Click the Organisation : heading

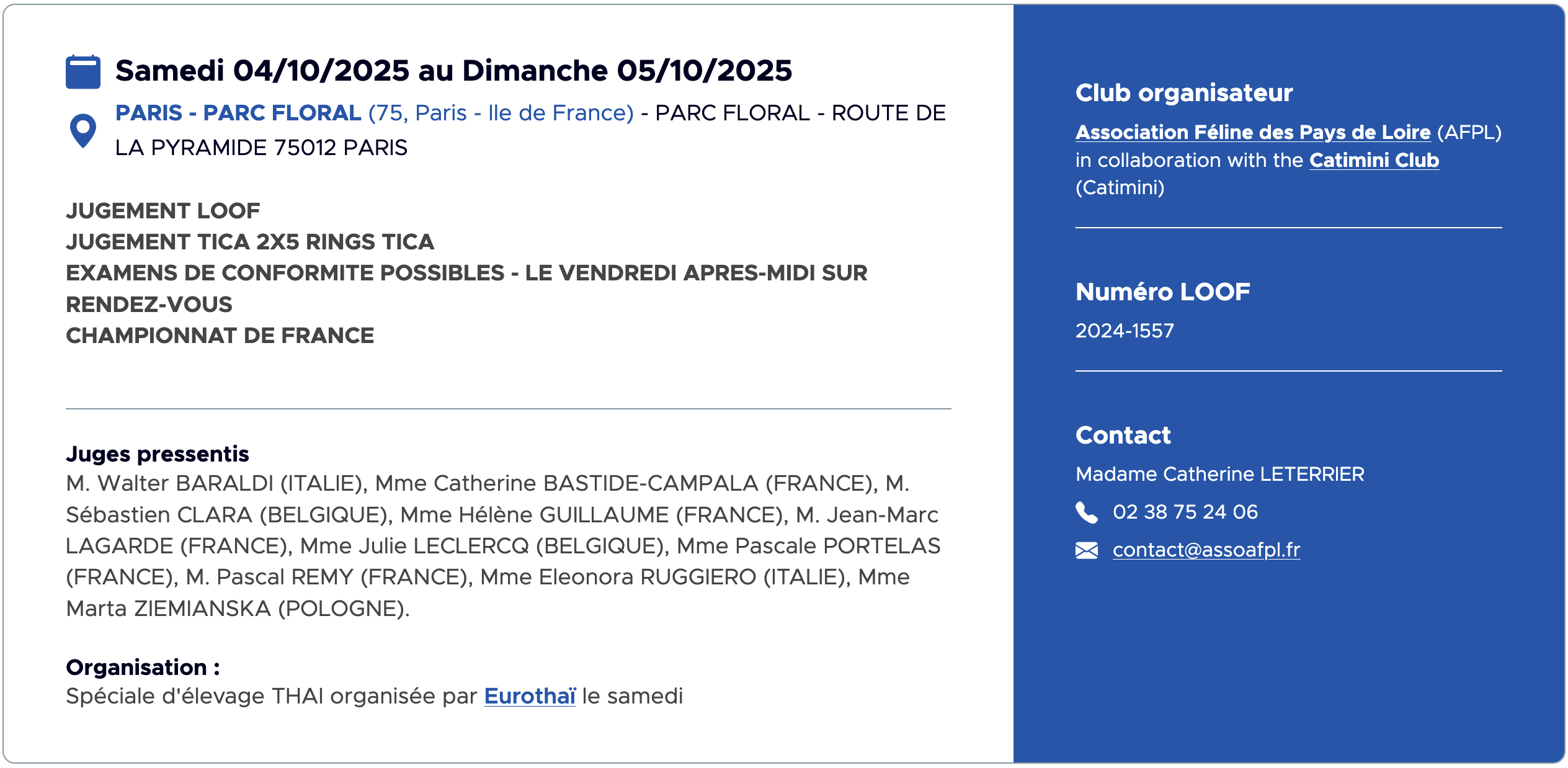tap(143, 668)
